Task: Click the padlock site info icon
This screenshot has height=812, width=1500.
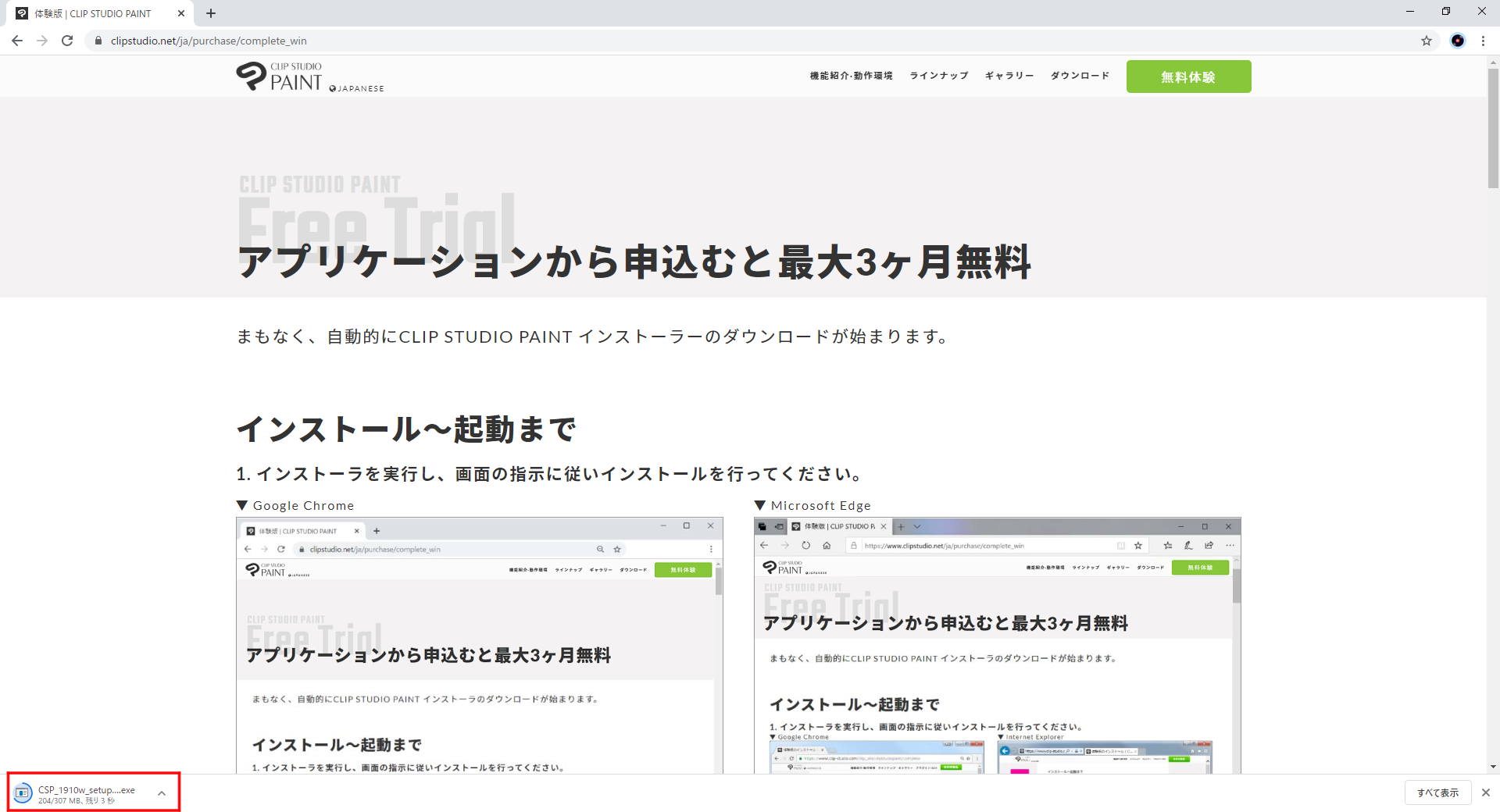Action: [x=98, y=41]
